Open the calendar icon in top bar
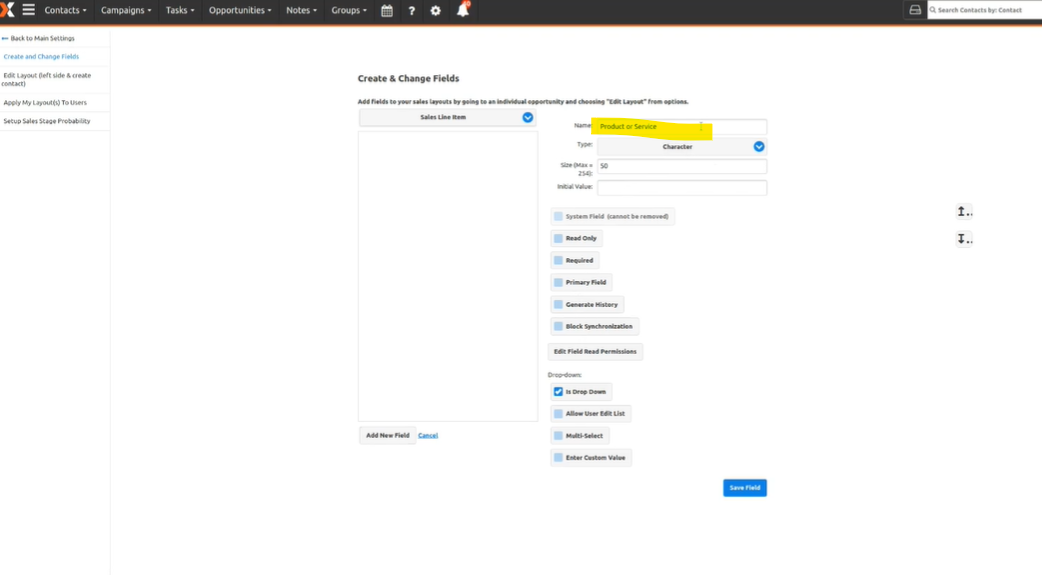Viewport: 1042px width, 575px height. click(x=387, y=10)
